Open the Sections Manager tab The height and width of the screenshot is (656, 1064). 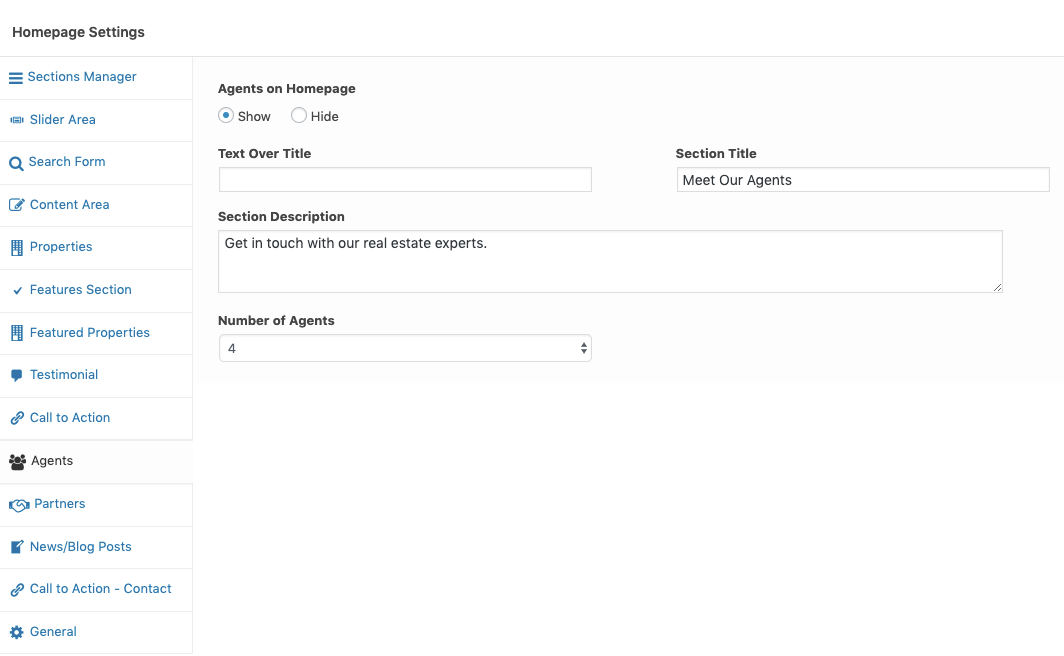coord(96,77)
